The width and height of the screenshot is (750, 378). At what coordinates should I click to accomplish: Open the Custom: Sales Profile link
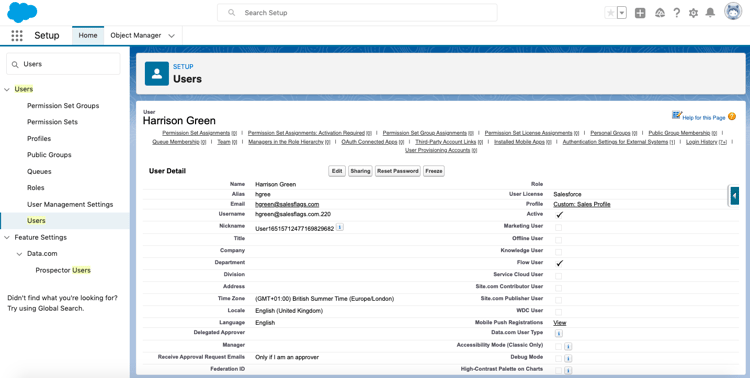(x=582, y=204)
